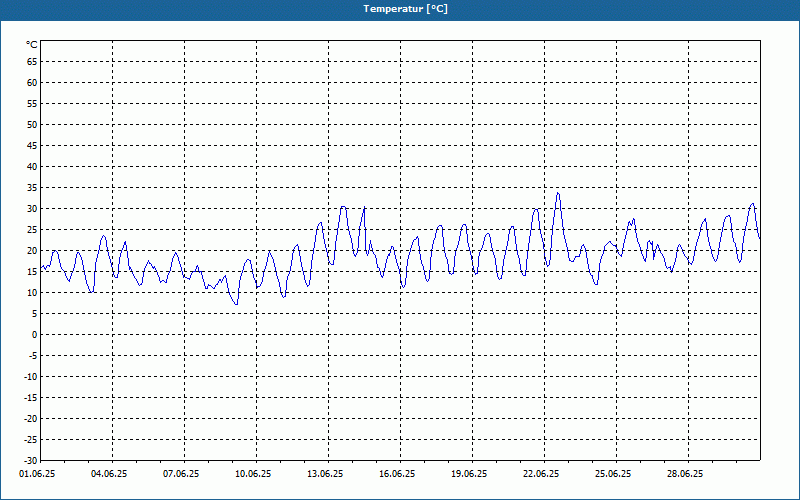The height and width of the screenshot is (500, 800).
Task: Click the 22.06.25 date label
Action: (x=541, y=474)
